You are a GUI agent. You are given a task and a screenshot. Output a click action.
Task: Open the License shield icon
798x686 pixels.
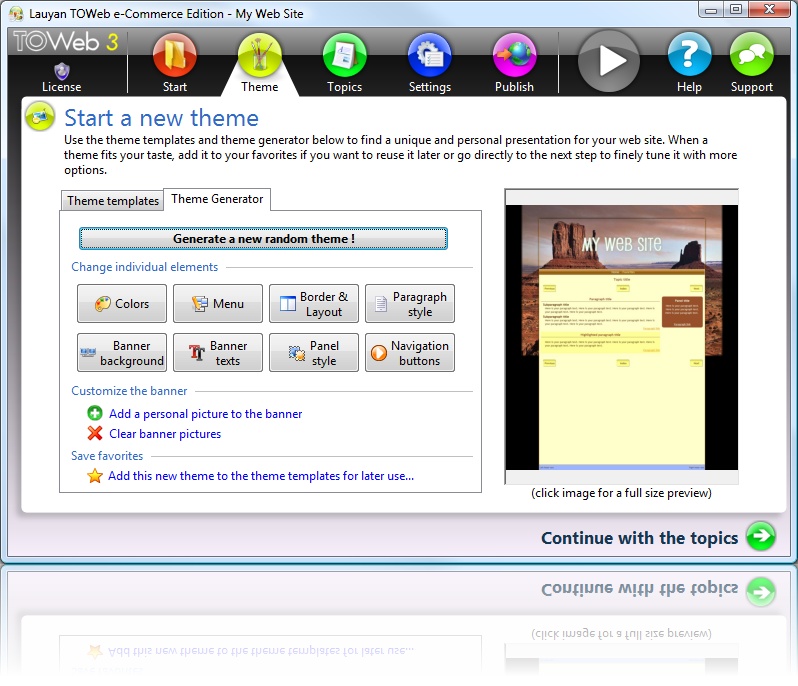[x=62, y=72]
